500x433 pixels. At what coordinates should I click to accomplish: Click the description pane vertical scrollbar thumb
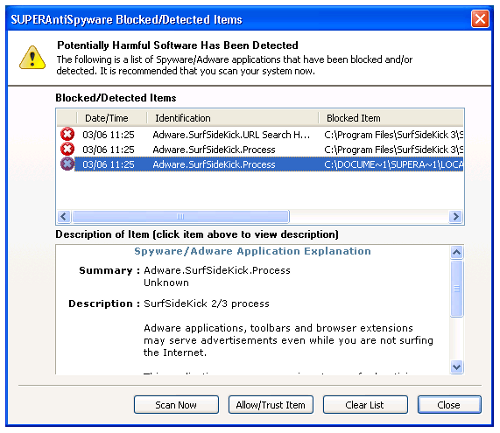click(457, 289)
